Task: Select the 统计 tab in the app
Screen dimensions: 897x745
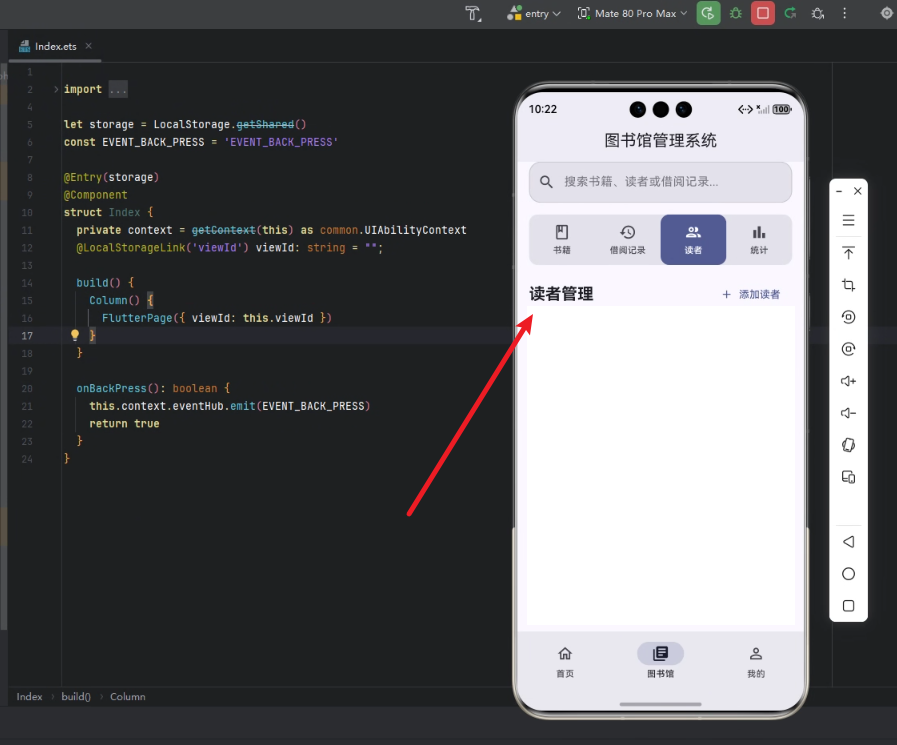Action: (x=759, y=240)
